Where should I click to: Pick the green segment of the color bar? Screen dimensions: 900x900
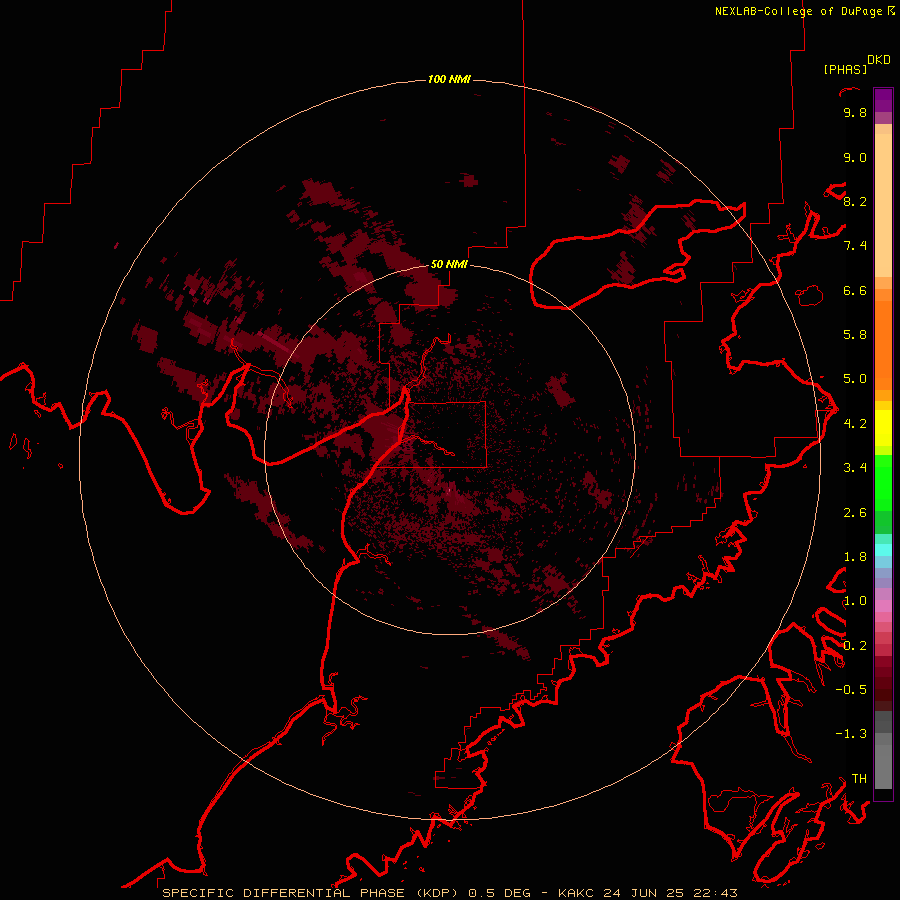point(883,482)
